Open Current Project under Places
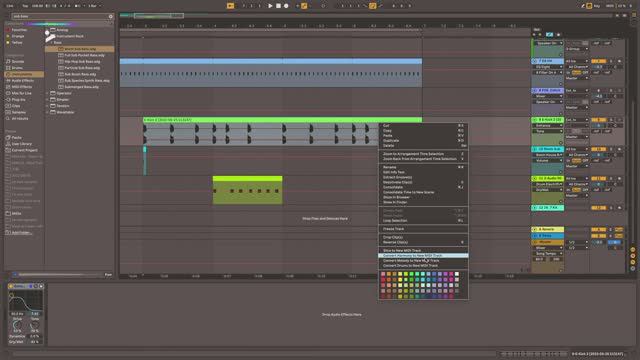 coord(24,150)
